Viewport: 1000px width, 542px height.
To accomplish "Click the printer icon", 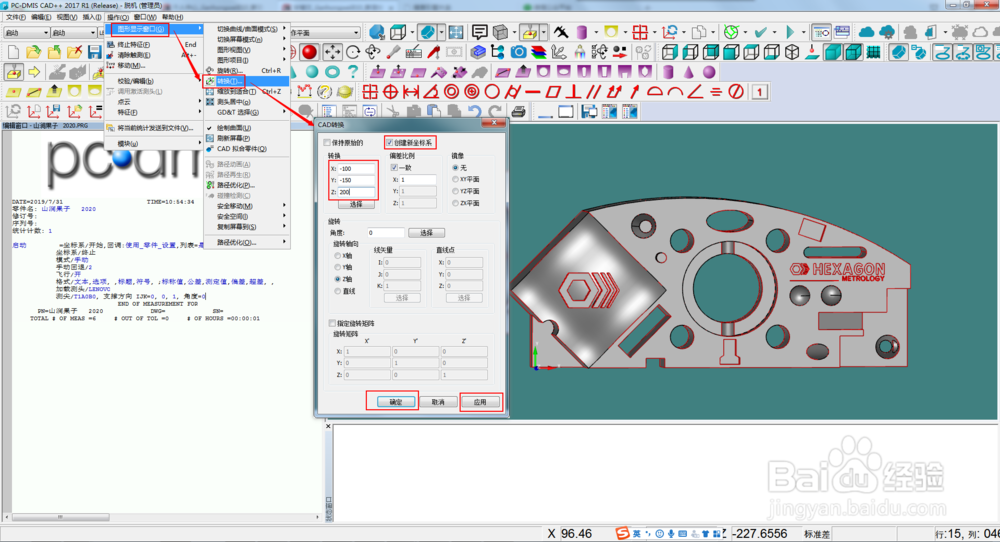I will click(518, 112).
